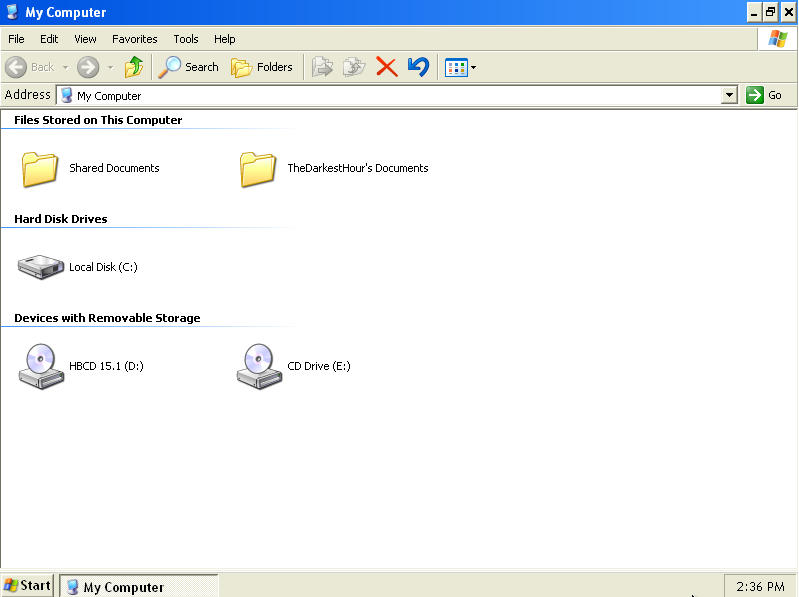Go up one folder level
This screenshot has height=597, width=799.
[134, 67]
